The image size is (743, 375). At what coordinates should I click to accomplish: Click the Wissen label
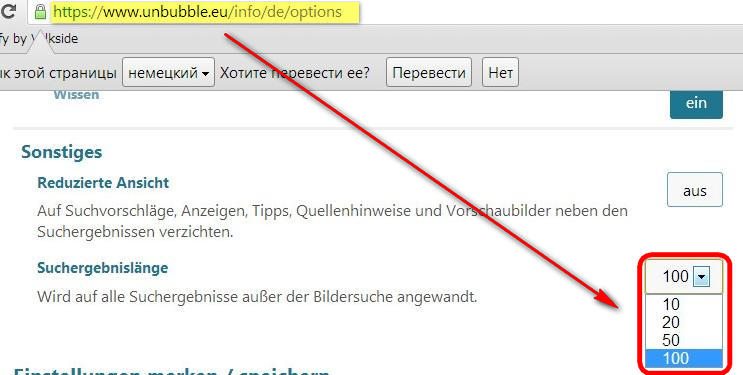(x=76, y=95)
